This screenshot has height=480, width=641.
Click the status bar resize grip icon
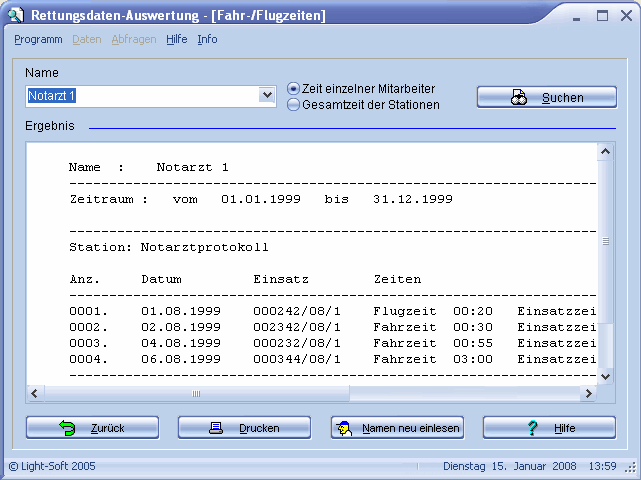coord(632,467)
